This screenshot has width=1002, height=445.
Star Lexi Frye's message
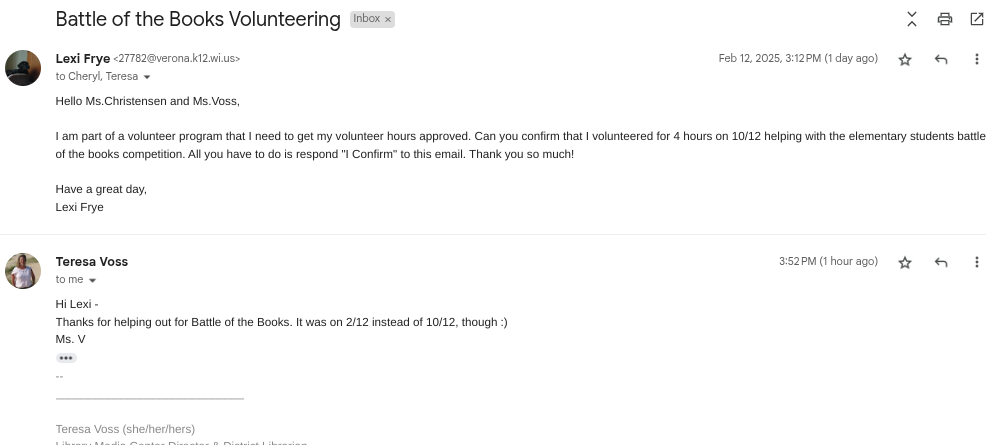(x=905, y=60)
